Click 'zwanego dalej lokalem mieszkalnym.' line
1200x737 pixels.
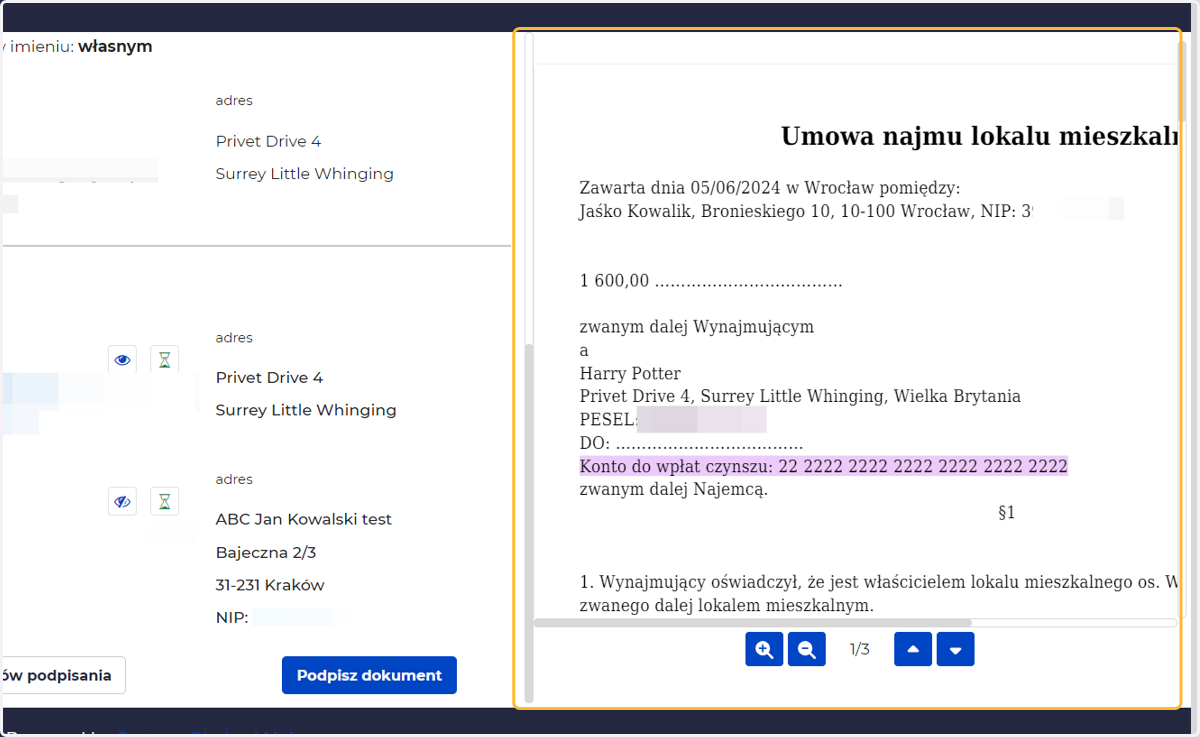pos(727,605)
